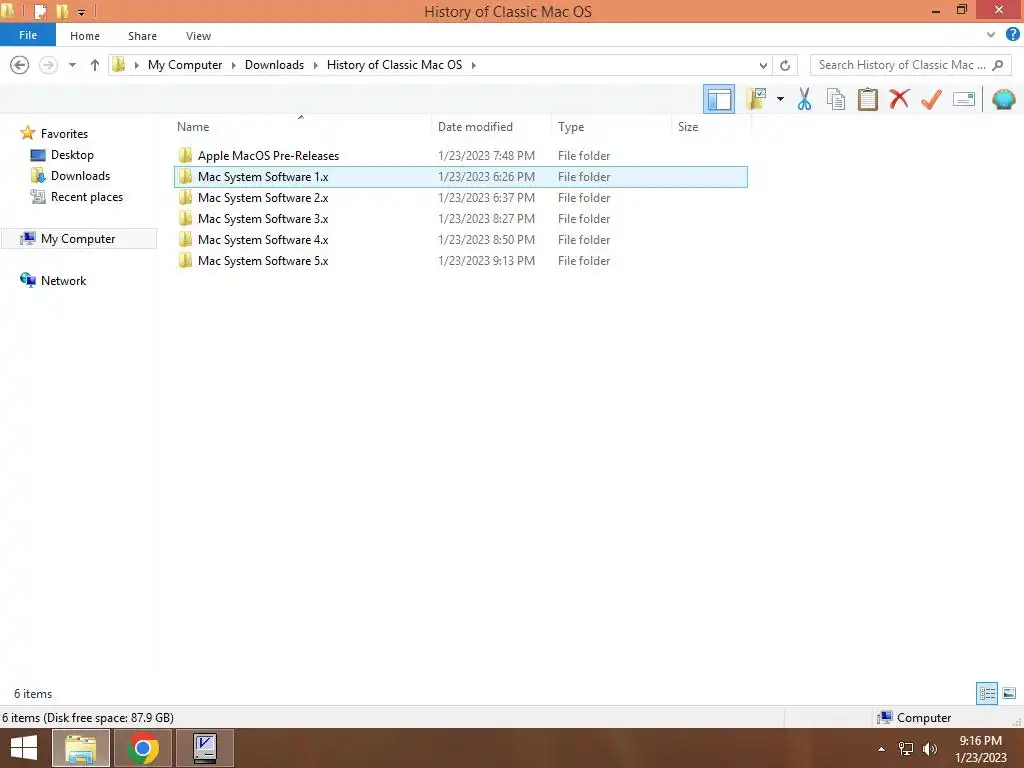Open the Share ribbon tab

tap(142, 36)
